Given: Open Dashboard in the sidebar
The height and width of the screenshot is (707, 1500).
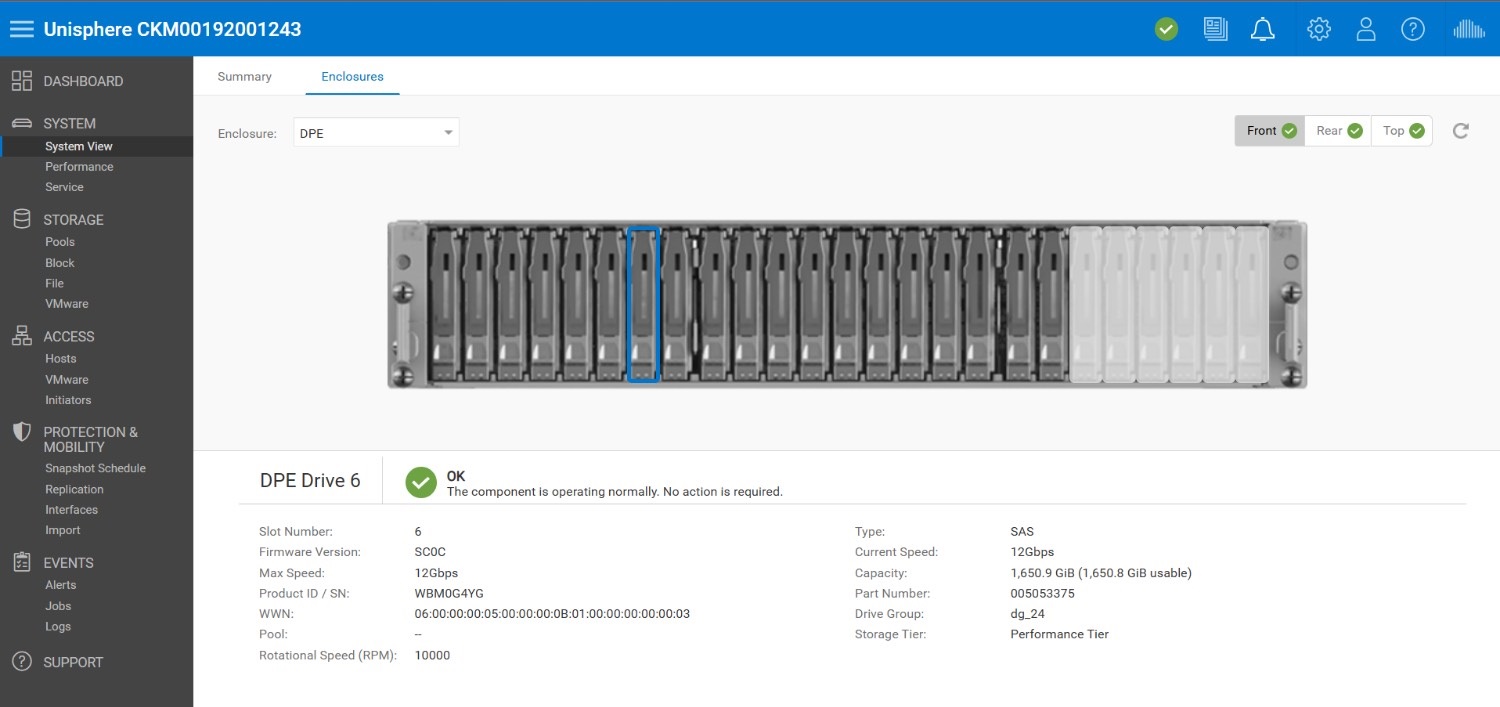Looking at the screenshot, I should [x=83, y=81].
